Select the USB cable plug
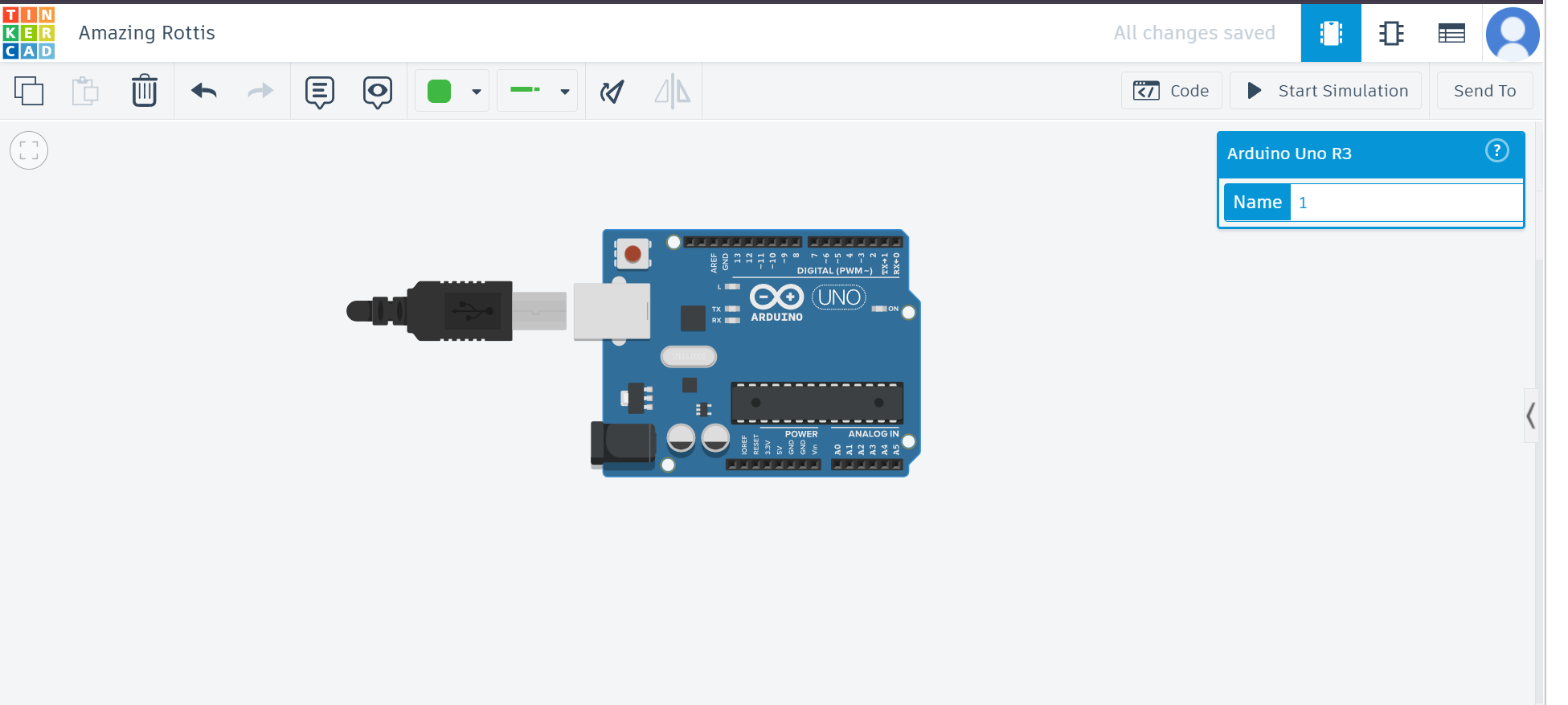Image resolution: width=1568 pixels, height=705 pixels. 456,311
